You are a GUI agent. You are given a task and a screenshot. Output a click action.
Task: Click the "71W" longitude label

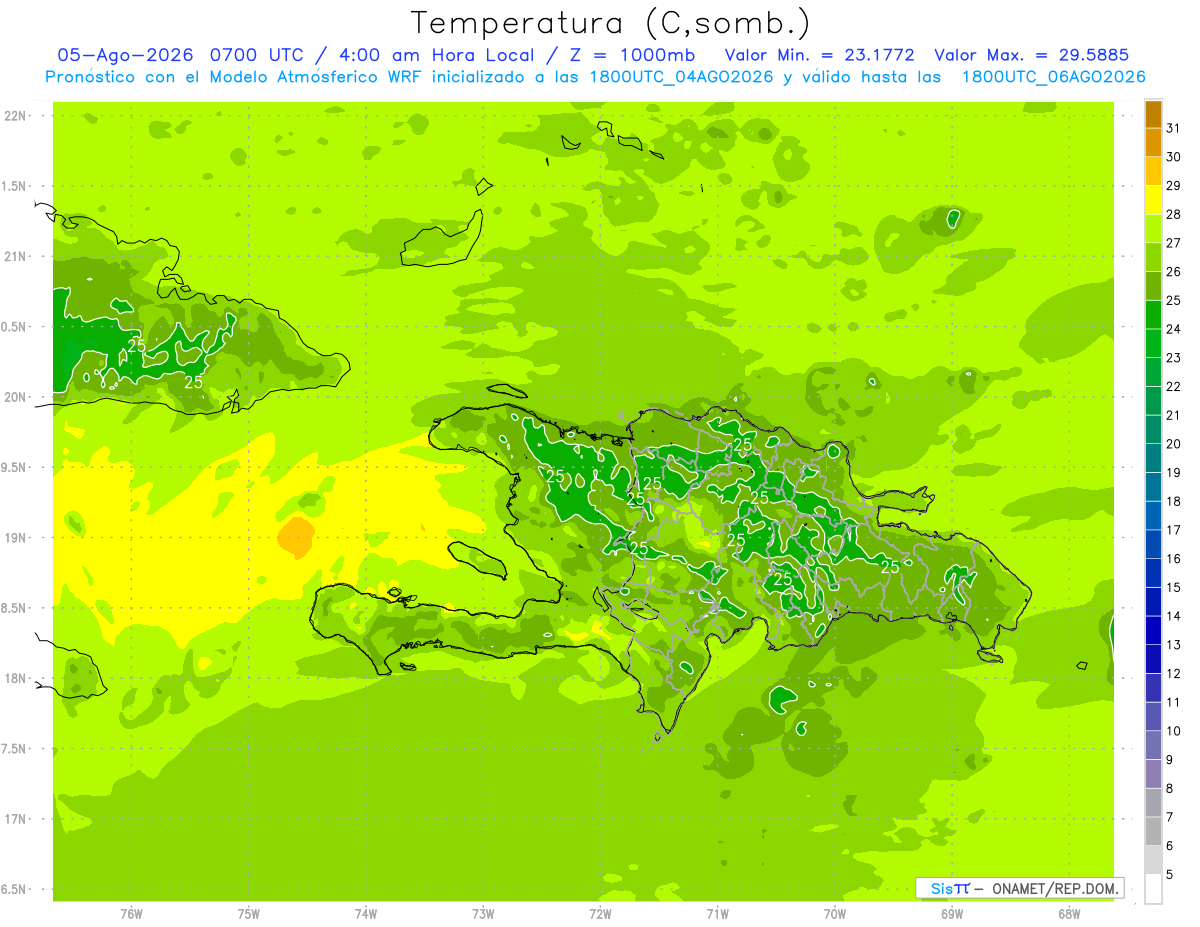(717, 913)
